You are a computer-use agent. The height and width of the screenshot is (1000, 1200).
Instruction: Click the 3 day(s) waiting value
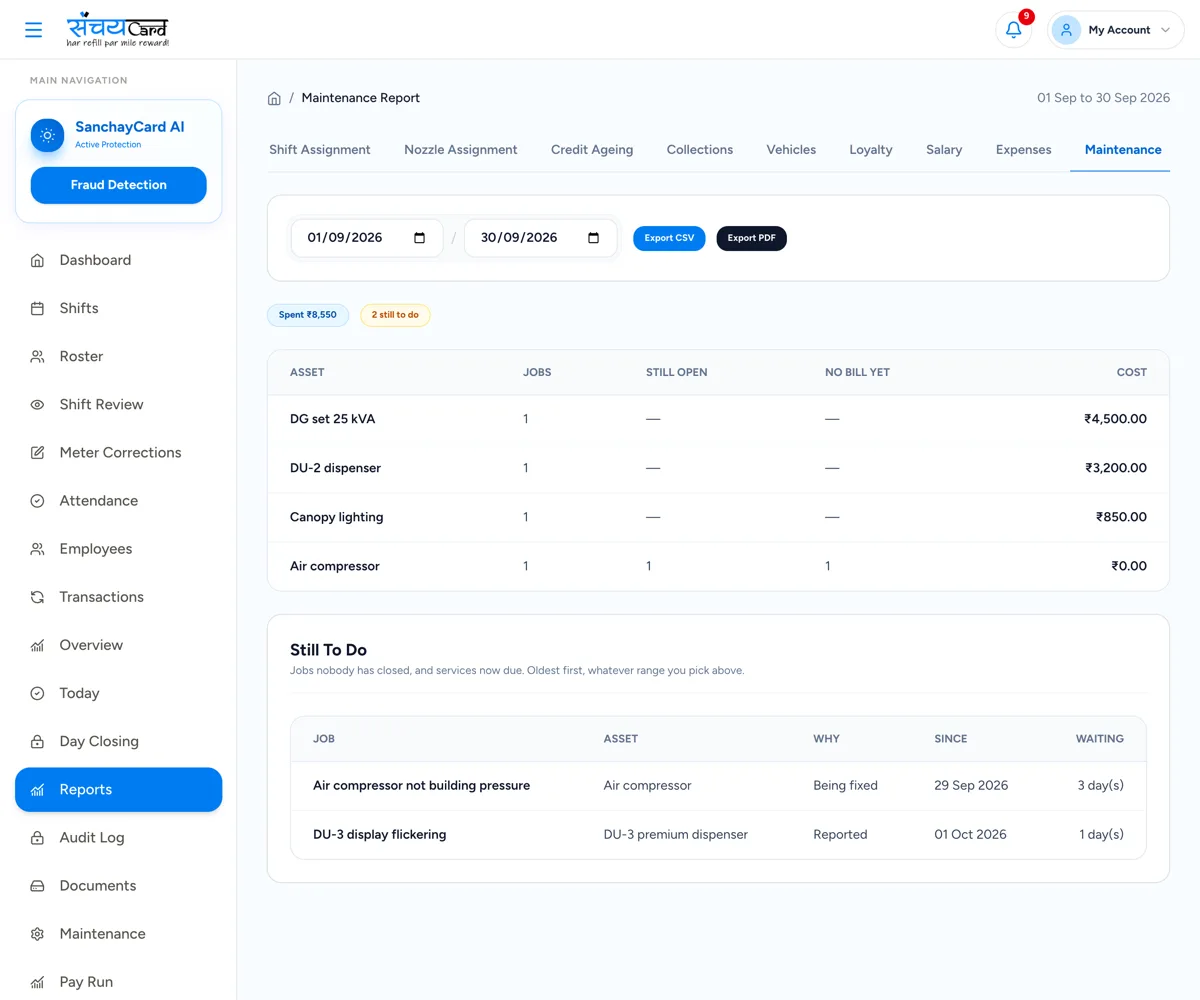[1100, 786]
